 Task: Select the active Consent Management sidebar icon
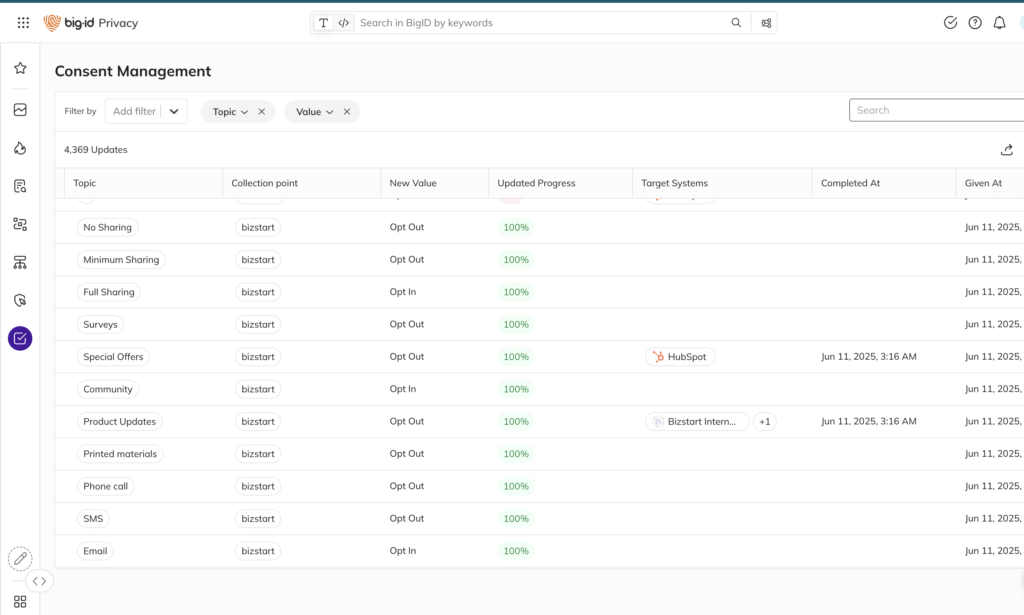tap(20, 338)
